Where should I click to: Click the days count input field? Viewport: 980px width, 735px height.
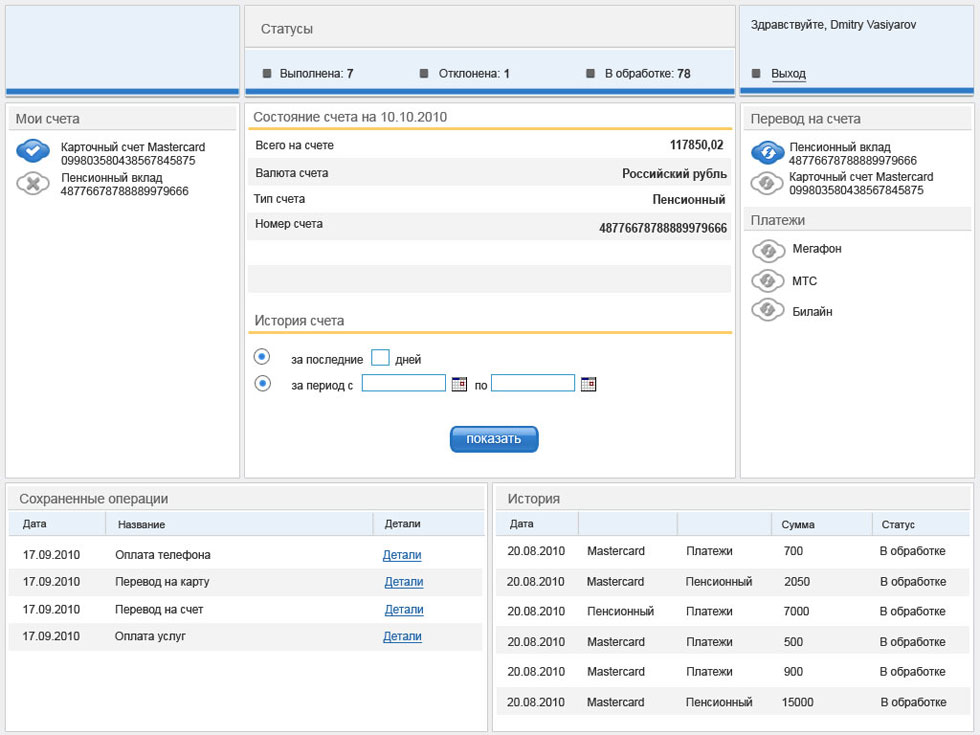pos(380,358)
